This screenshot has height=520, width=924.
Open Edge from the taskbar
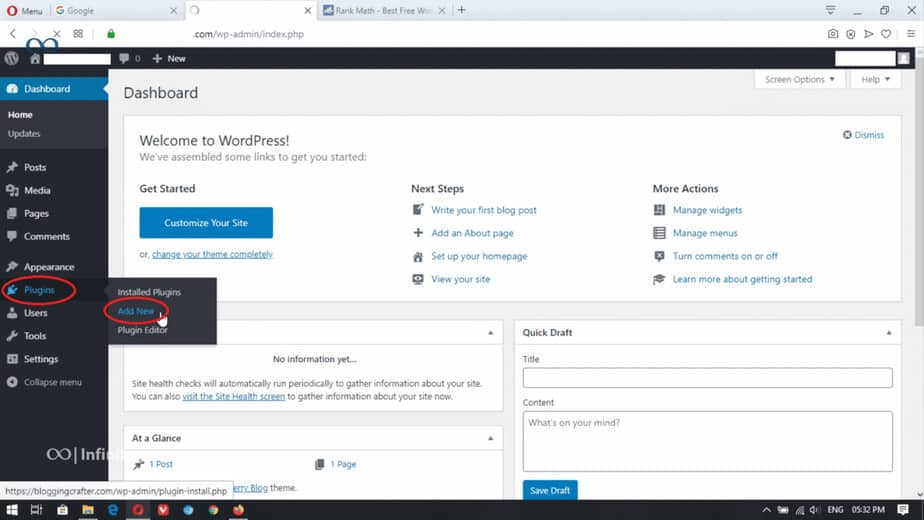click(x=113, y=510)
